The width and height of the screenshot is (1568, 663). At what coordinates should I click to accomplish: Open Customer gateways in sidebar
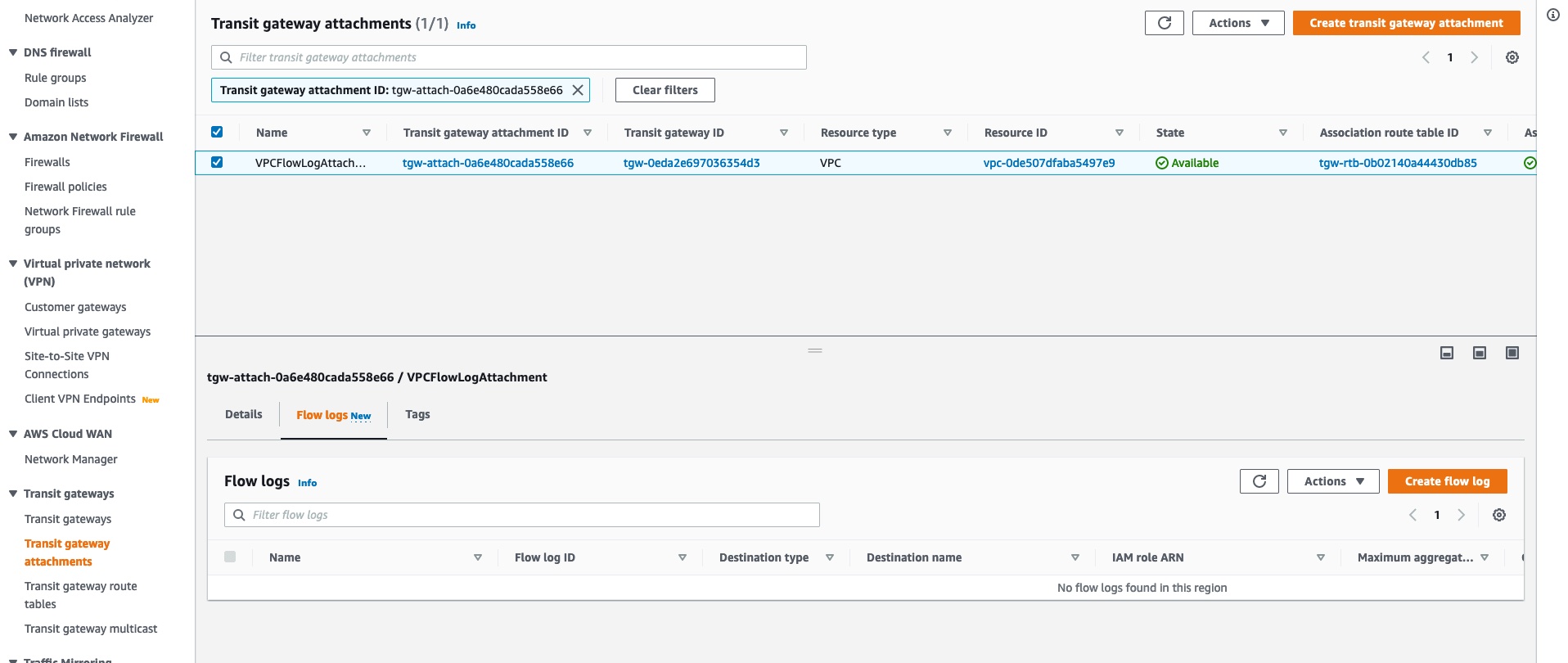(x=75, y=307)
